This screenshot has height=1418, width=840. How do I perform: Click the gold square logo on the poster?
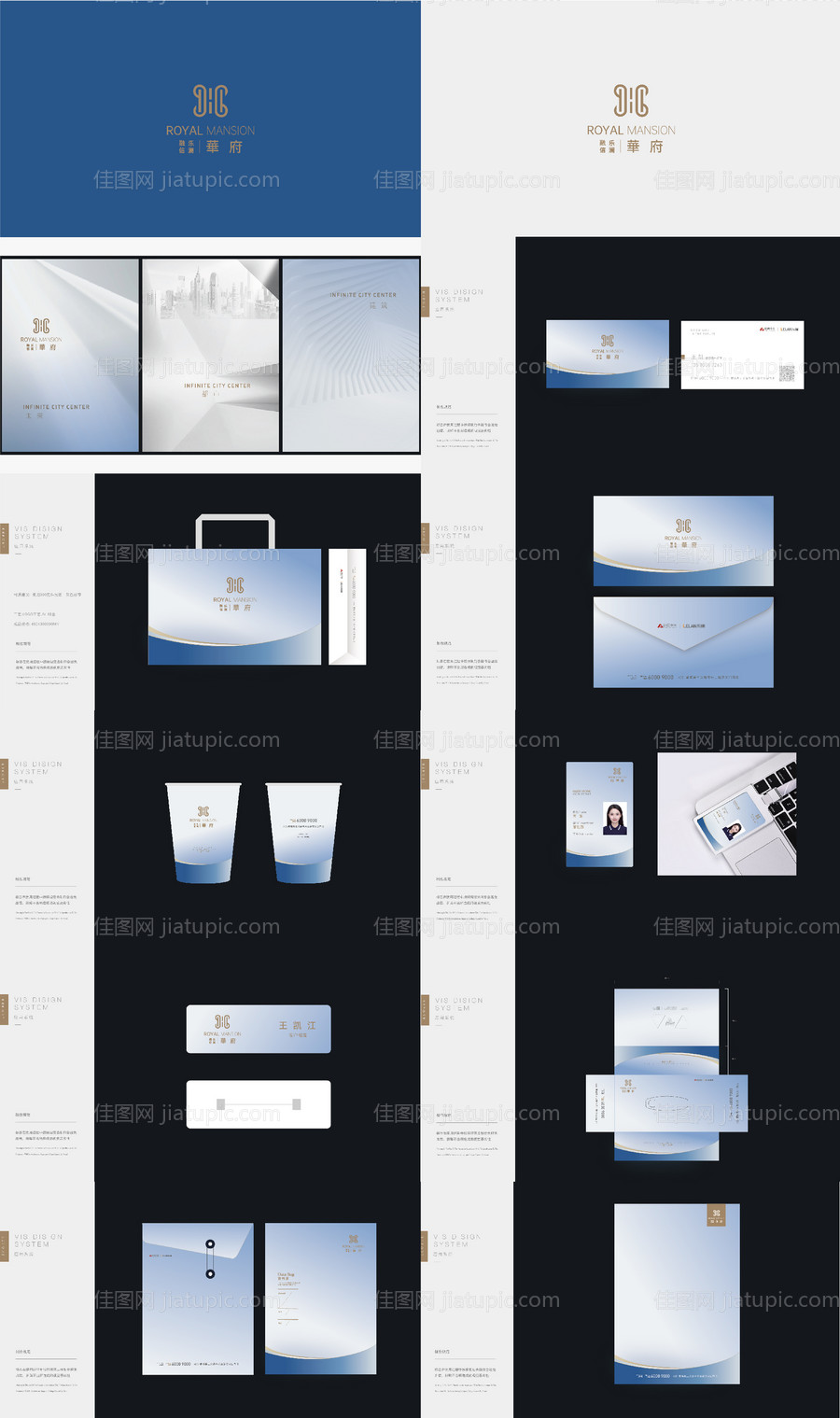pyautogui.click(x=716, y=1214)
